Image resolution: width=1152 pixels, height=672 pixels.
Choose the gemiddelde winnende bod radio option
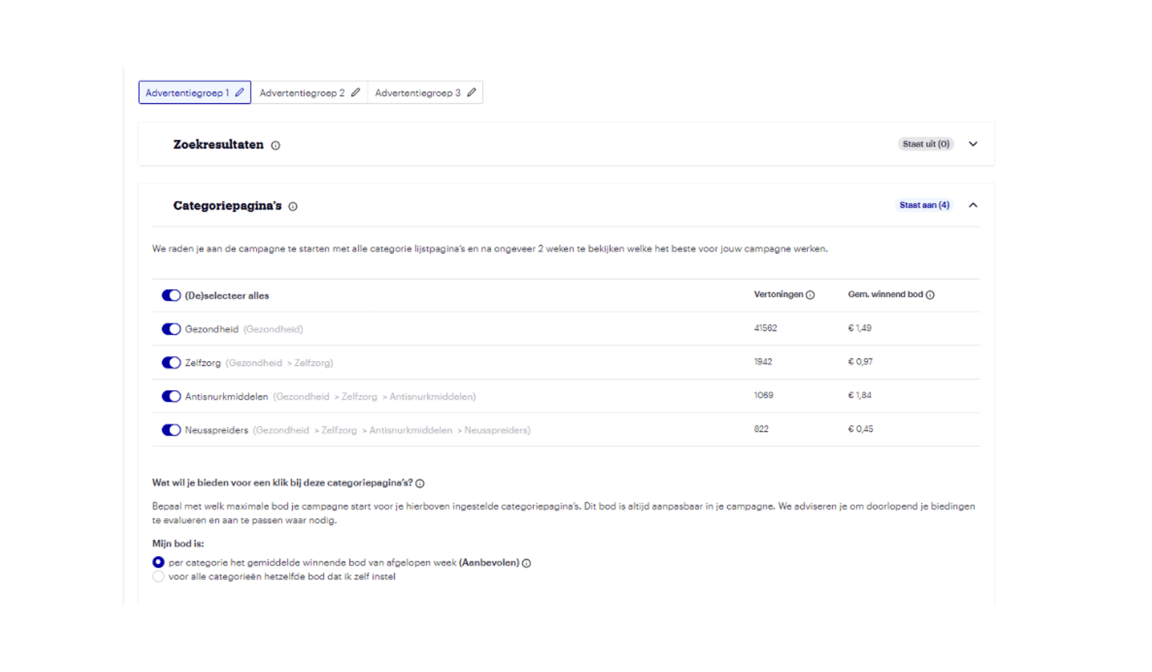click(x=158, y=562)
